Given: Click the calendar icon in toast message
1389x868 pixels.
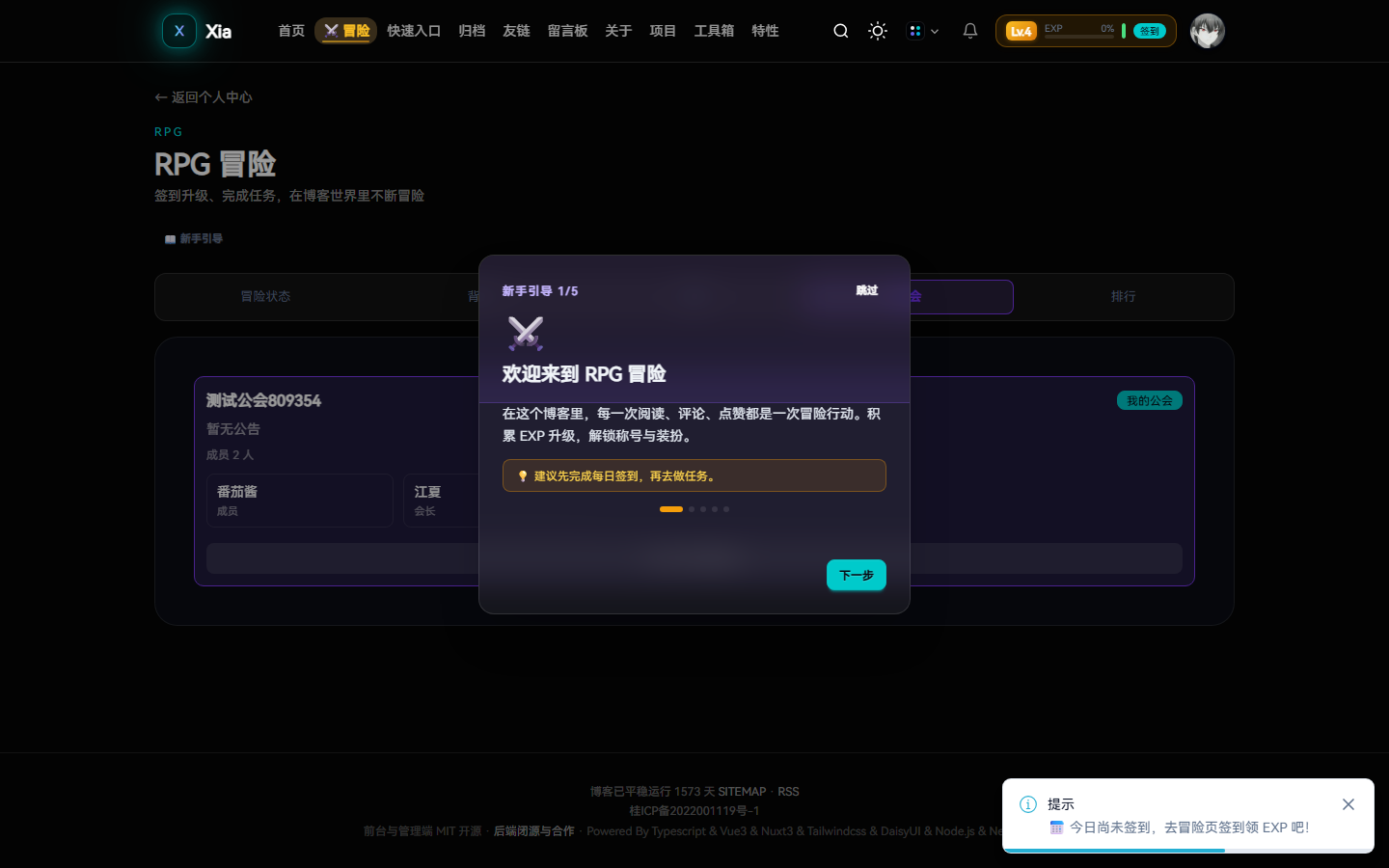Looking at the screenshot, I should point(1056,827).
